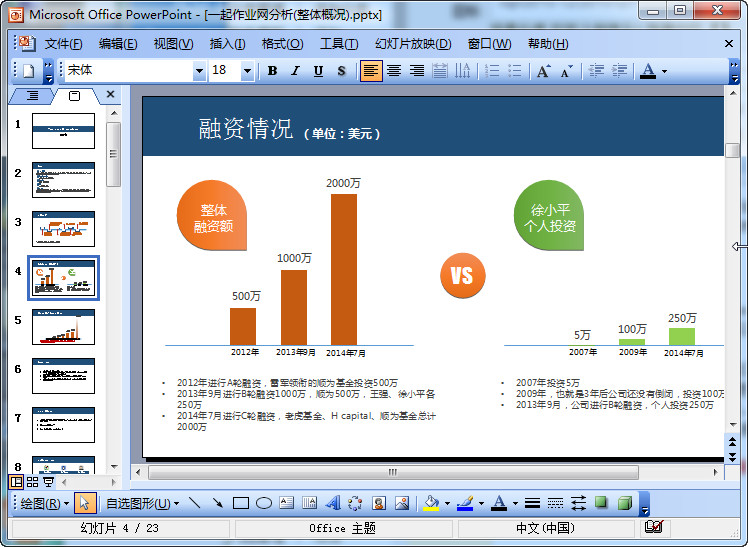The image size is (748, 547).
Task: Open the font name dropdown
Action: [x=199, y=71]
